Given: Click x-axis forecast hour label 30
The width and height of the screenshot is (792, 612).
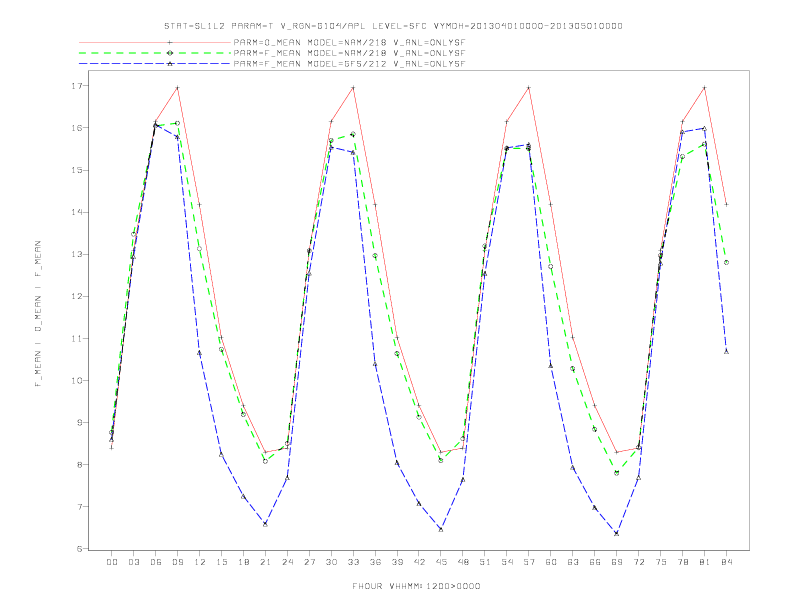Looking at the screenshot, I should tap(331, 562).
